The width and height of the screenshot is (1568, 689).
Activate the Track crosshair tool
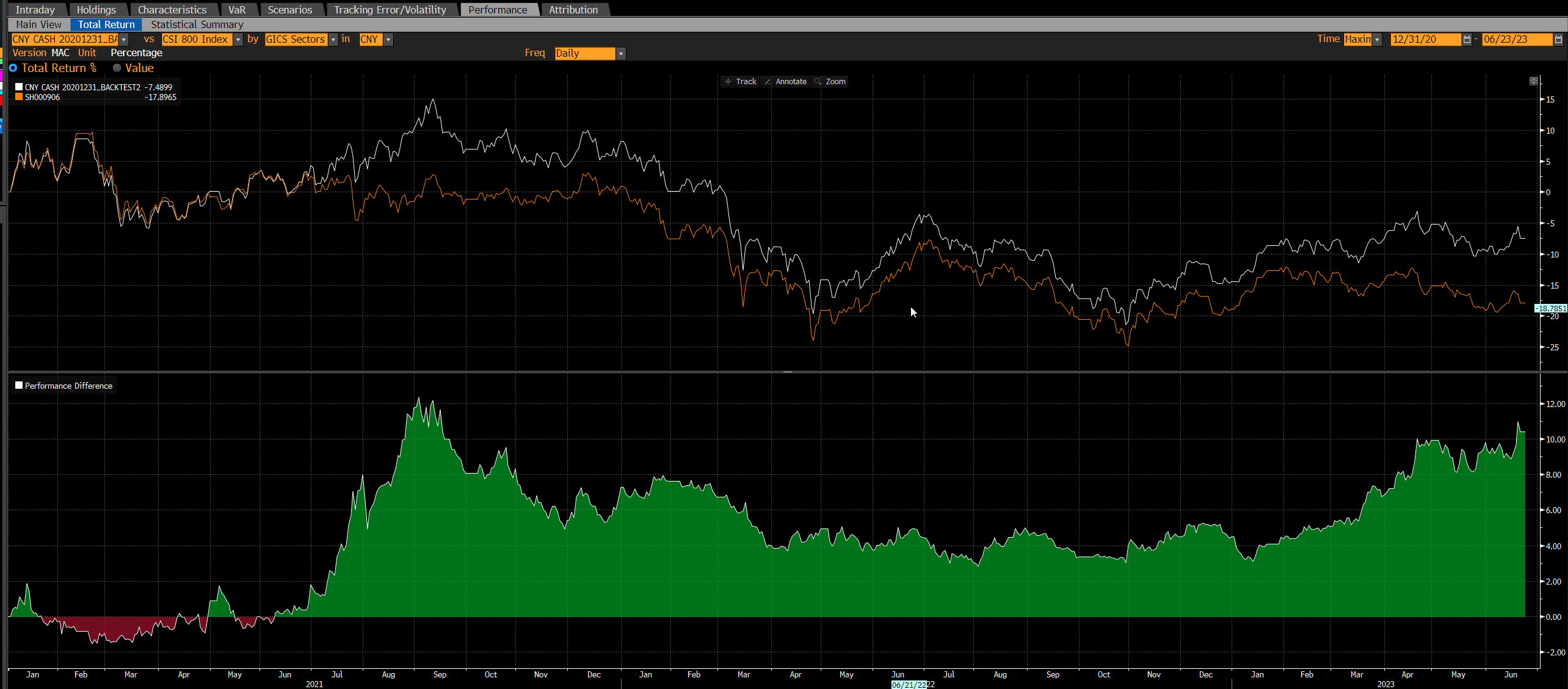tap(740, 81)
